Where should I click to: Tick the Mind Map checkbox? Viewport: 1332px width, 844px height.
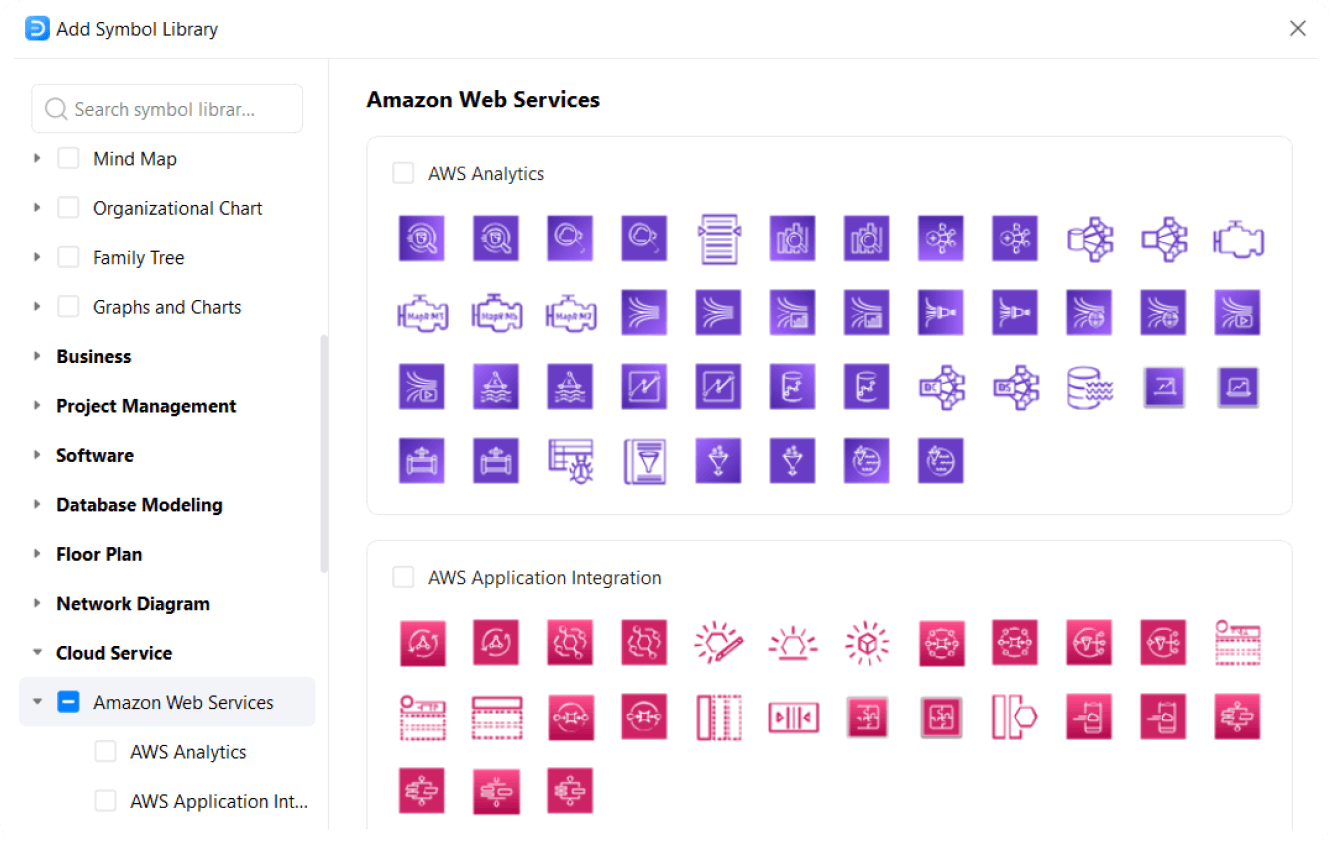click(x=68, y=159)
